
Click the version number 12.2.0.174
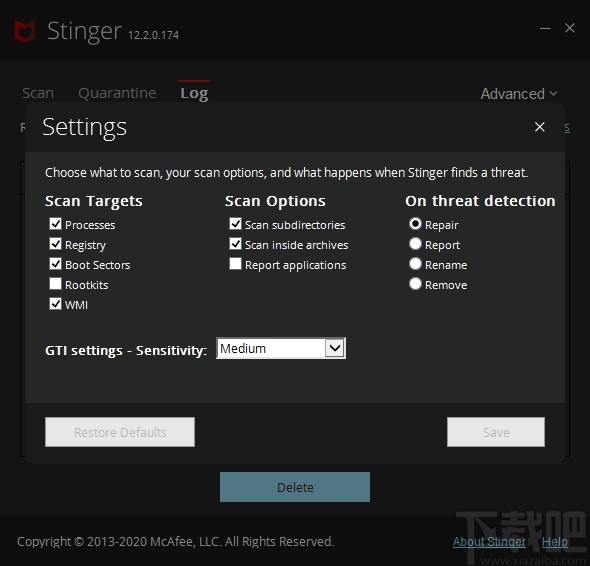pyautogui.click(x=154, y=35)
